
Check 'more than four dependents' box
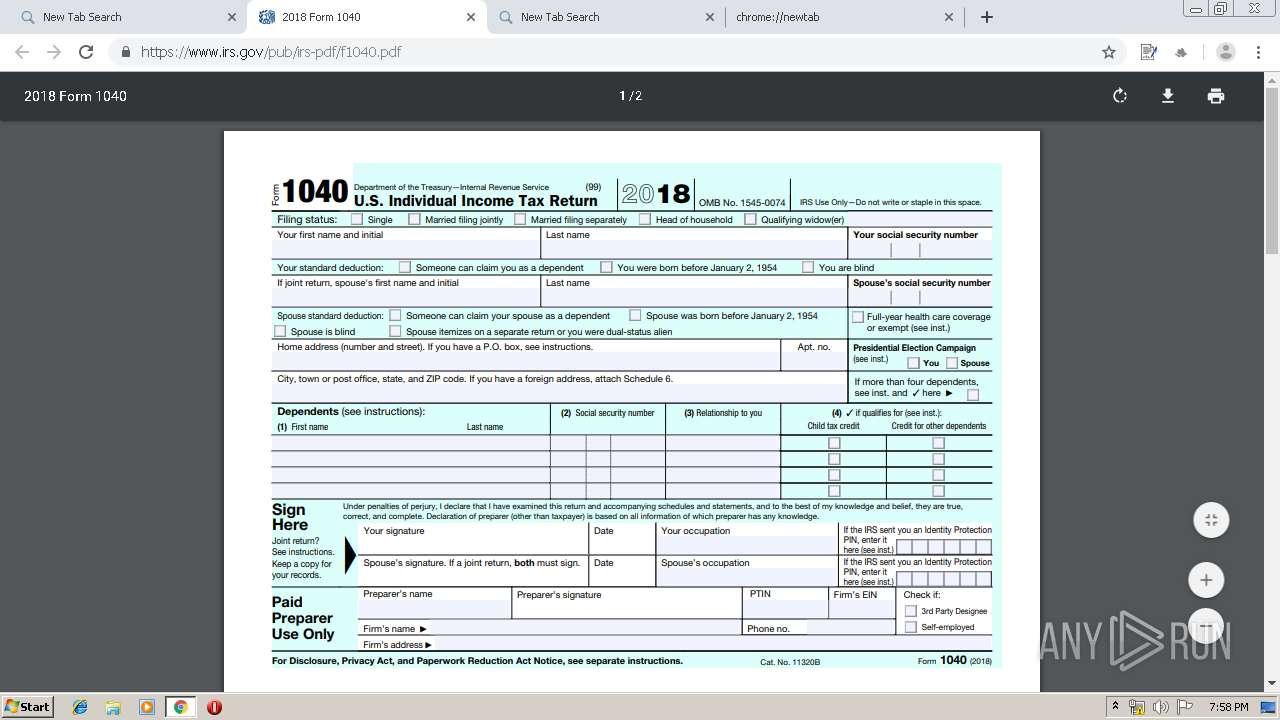[973, 394]
